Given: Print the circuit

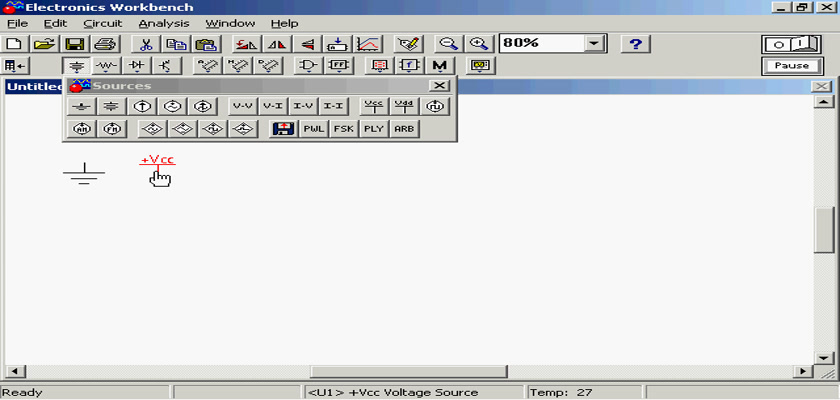Looking at the screenshot, I should pyautogui.click(x=105, y=44).
